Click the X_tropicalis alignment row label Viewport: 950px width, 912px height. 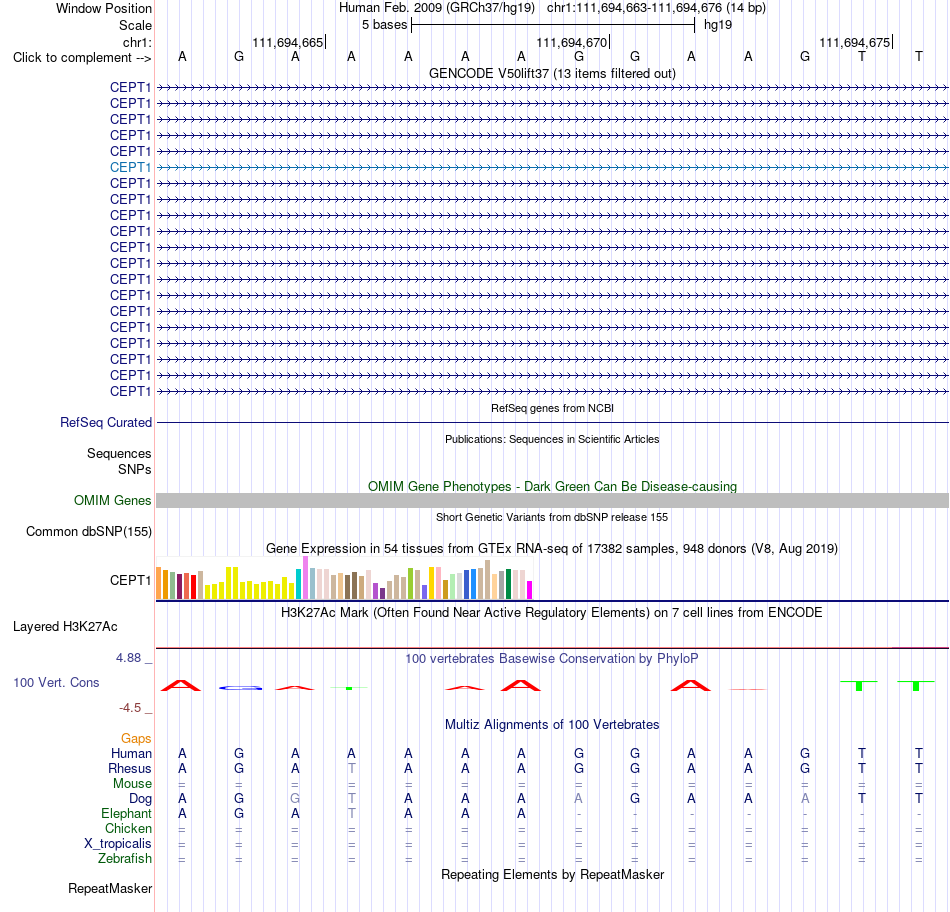118,844
